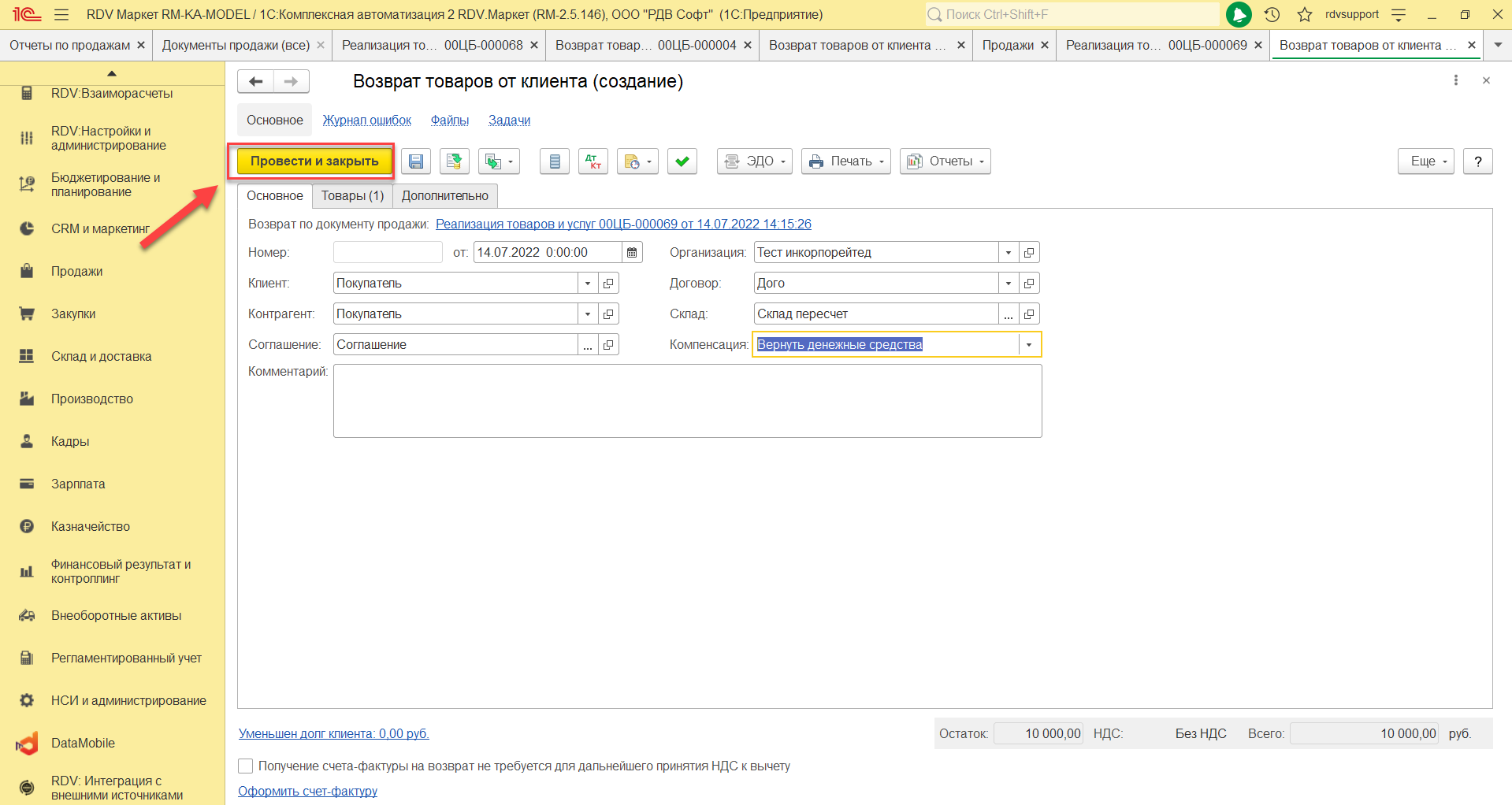Open the ЭДО dropdown menu
The width and height of the screenshot is (1512, 805).
click(754, 161)
